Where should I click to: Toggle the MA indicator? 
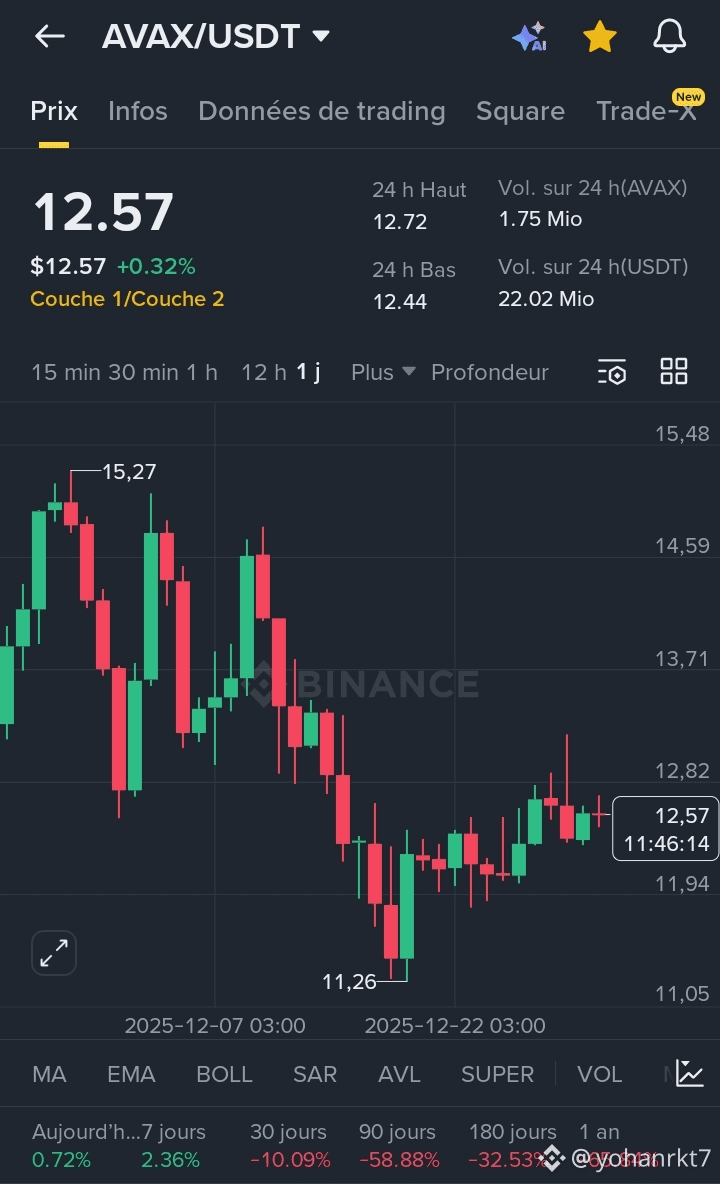pyautogui.click(x=49, y=1074)
